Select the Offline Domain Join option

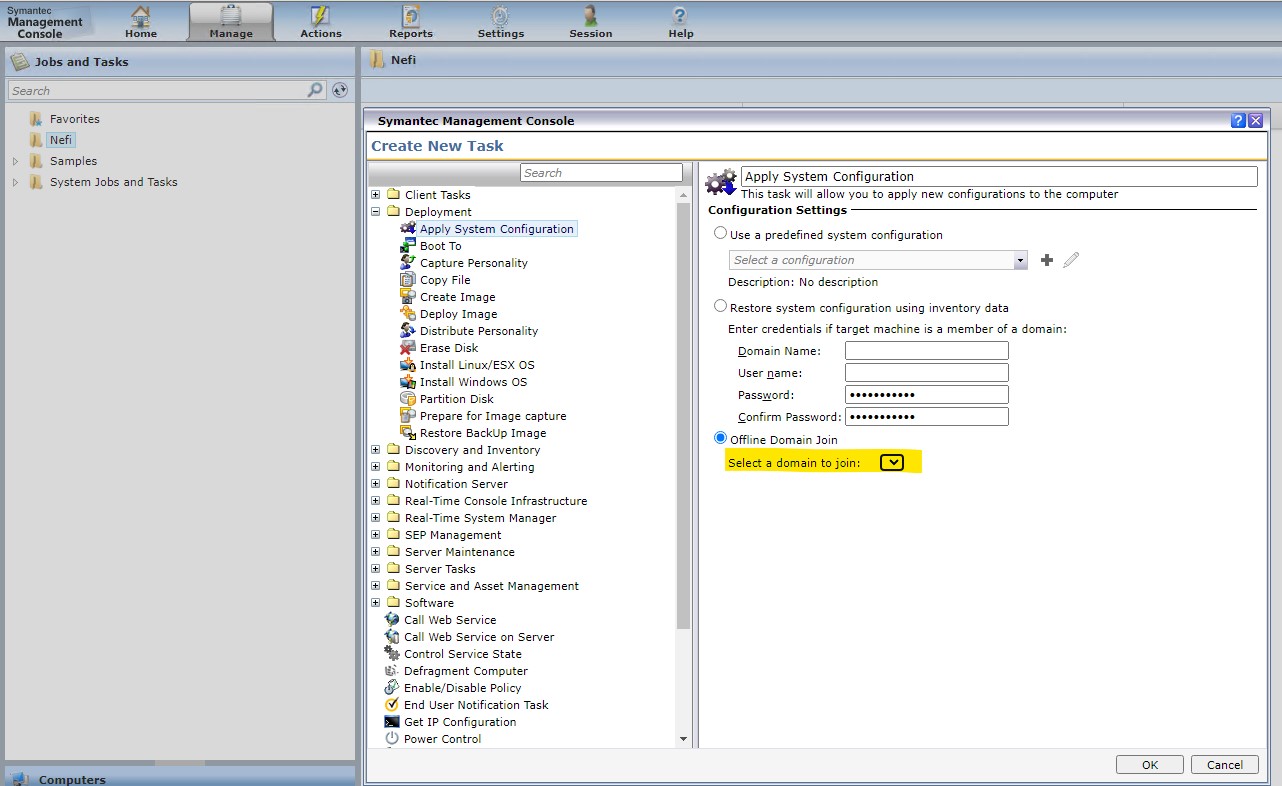720,439
